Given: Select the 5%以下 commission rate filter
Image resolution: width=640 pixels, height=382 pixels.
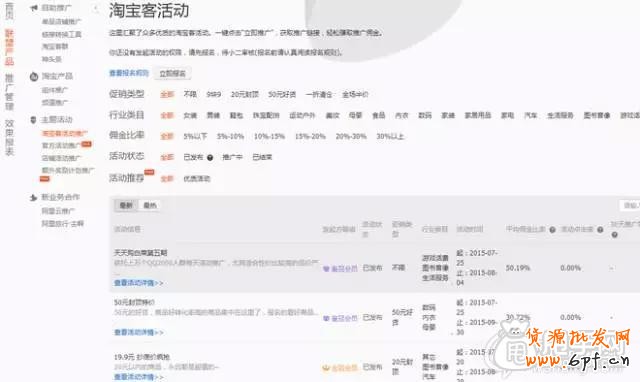Looking at the screenshot, I should tap(195, 136).
